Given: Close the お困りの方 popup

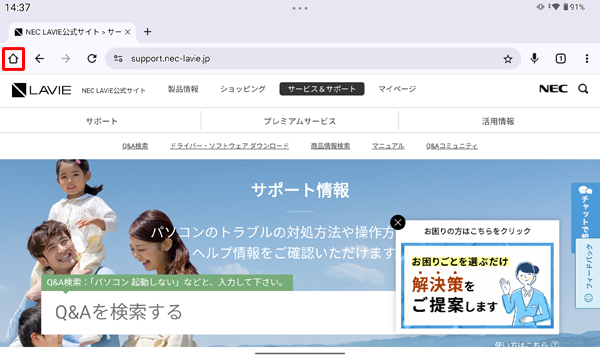Looking at the screenshot, I should pos(398,222).
